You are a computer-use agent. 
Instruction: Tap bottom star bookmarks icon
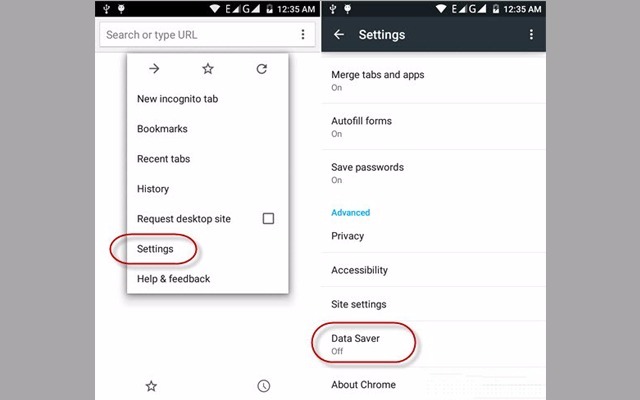point(151,386)
